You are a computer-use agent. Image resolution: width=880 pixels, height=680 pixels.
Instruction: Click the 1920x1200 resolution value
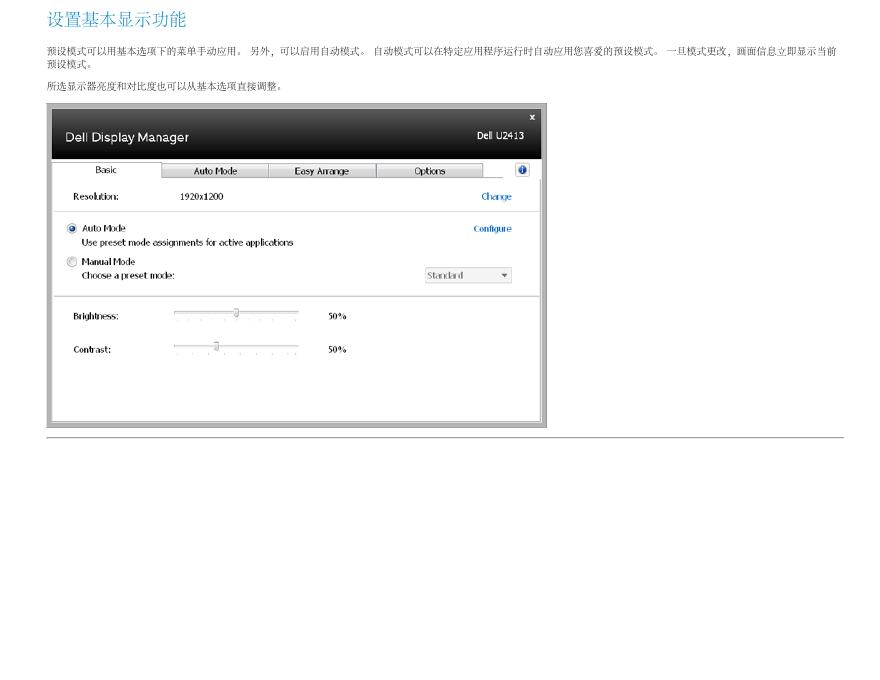point(201,197)
